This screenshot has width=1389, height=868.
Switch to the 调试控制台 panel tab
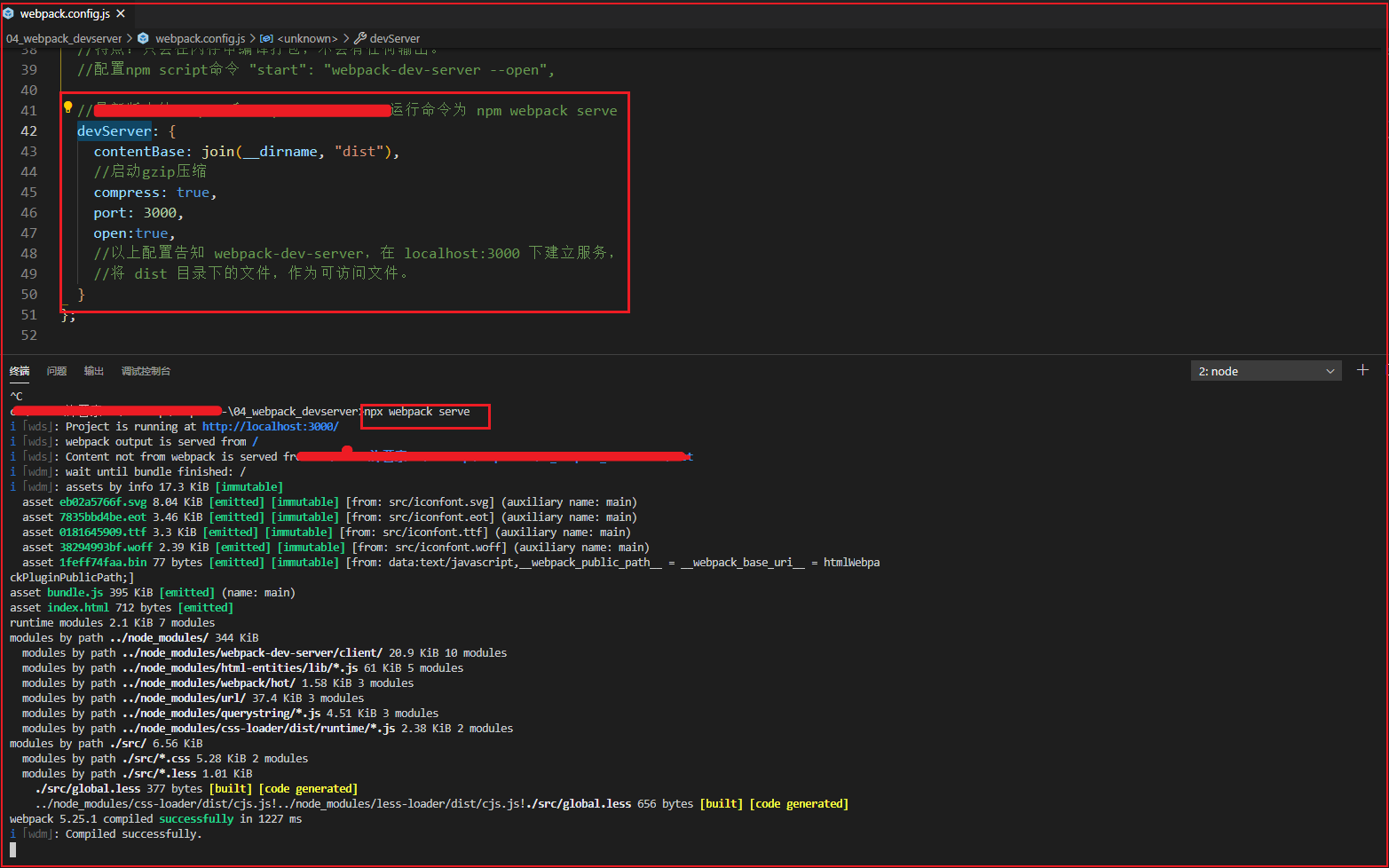coord(146,371)
